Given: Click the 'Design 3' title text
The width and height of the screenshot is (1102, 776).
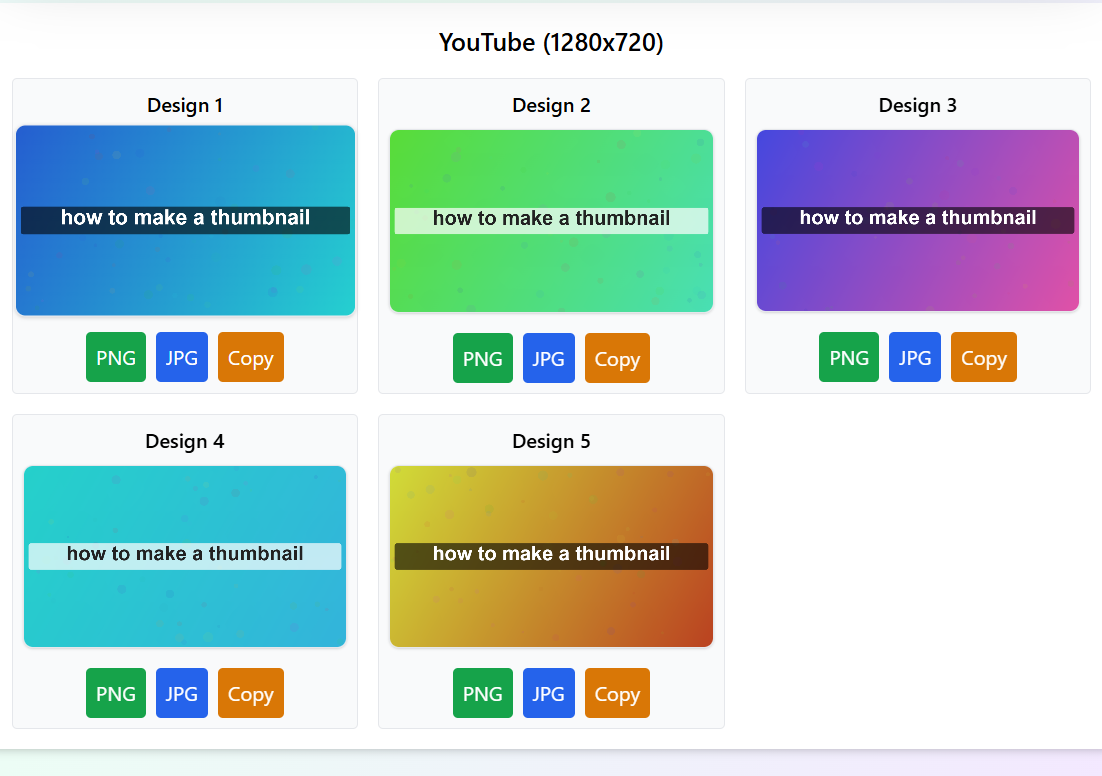Looking at the screenshot, I should coord(918,105).
